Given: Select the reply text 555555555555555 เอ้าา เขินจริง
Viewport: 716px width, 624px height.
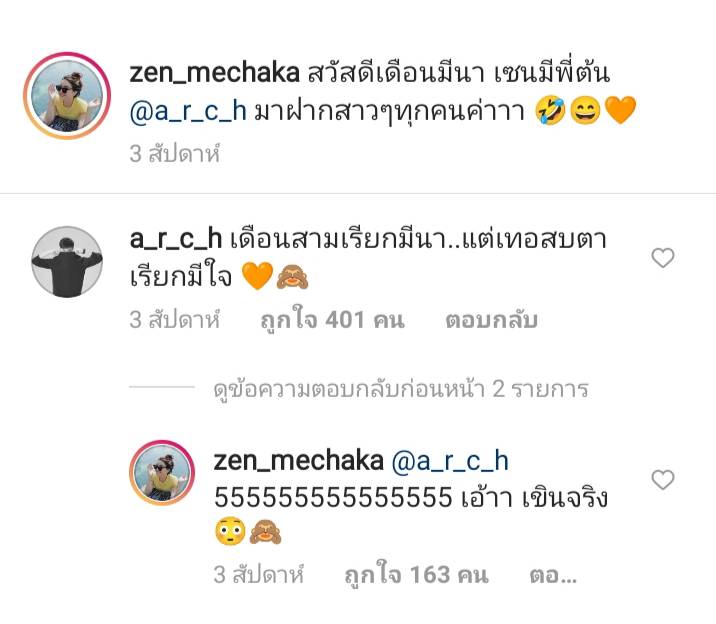Looking at the screenshot, I should (411, 497).
